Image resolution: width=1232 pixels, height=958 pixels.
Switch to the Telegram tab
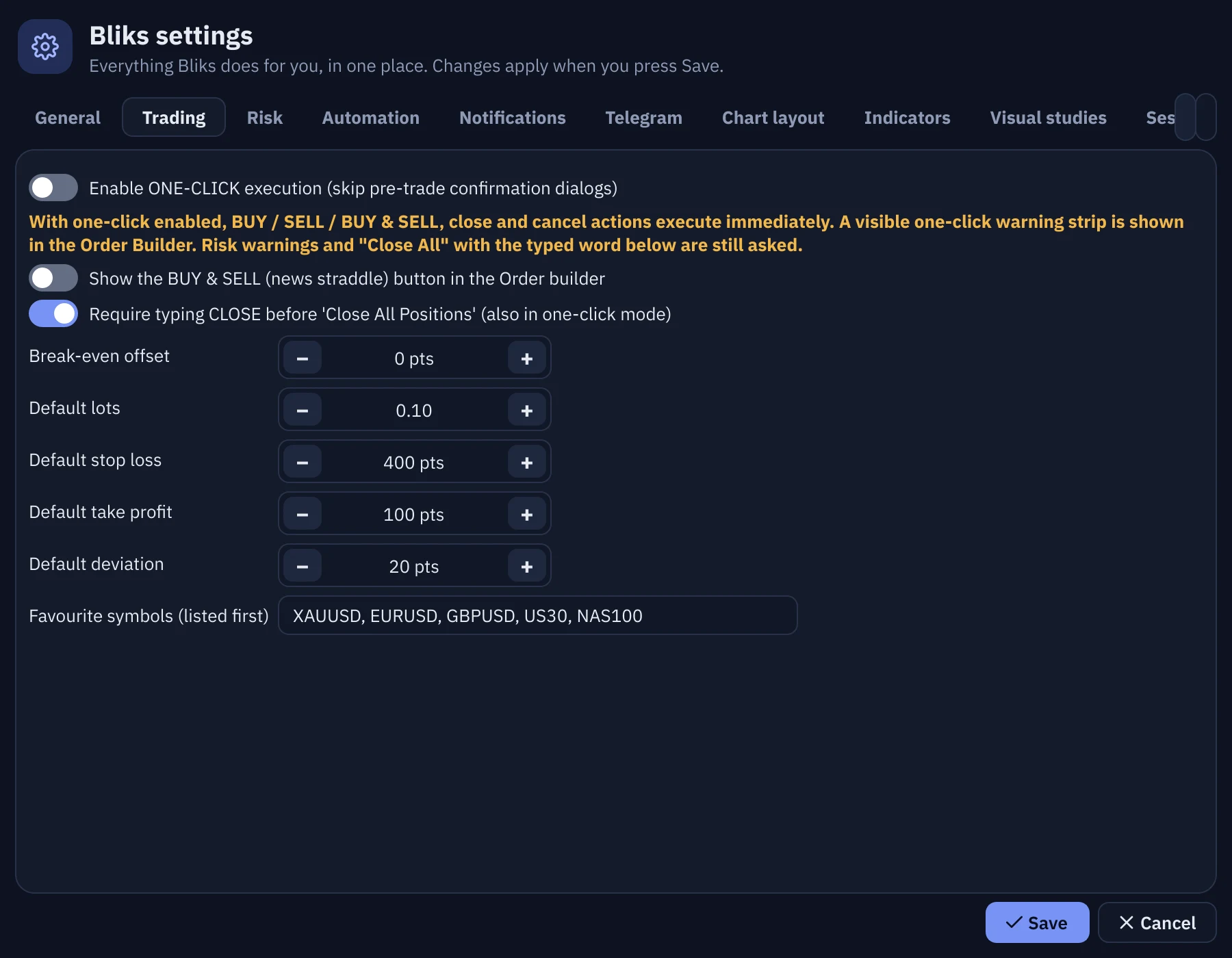point(644,118)
